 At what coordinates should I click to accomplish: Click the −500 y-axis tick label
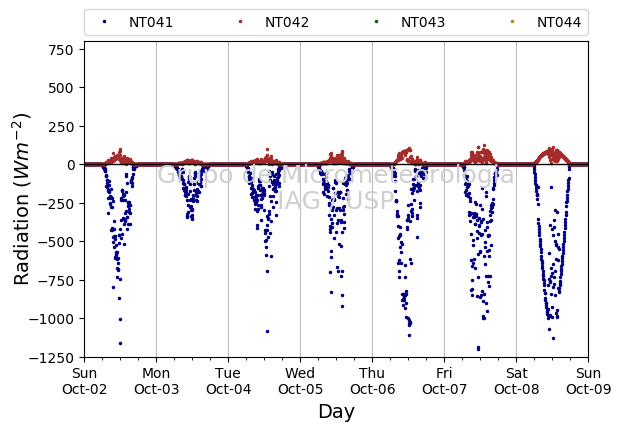(x=56, y=242)
